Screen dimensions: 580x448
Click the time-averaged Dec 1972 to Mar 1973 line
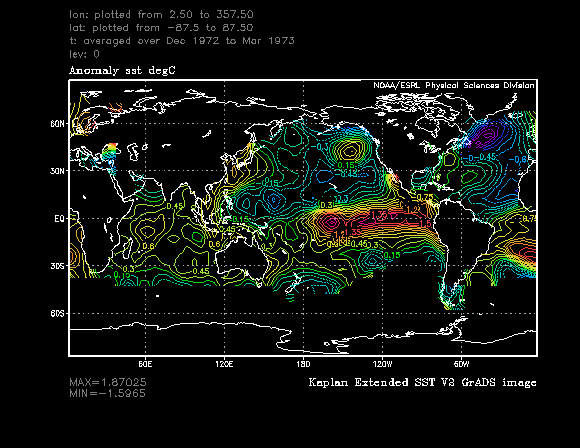182,41
